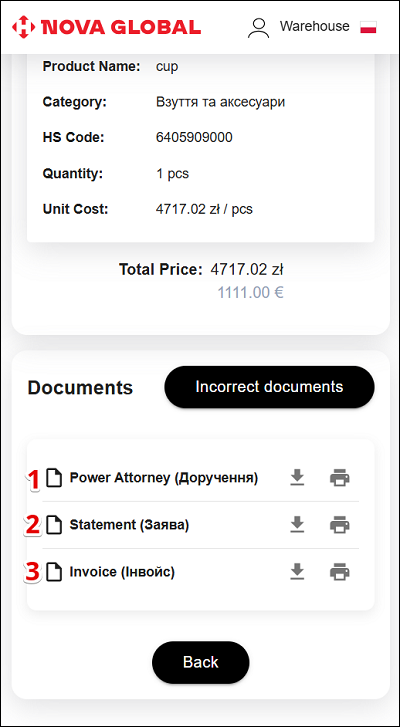Open the user profile icon
Image resolution: width=400 pixels, height=727 pixels.
[x=258, y=28]
